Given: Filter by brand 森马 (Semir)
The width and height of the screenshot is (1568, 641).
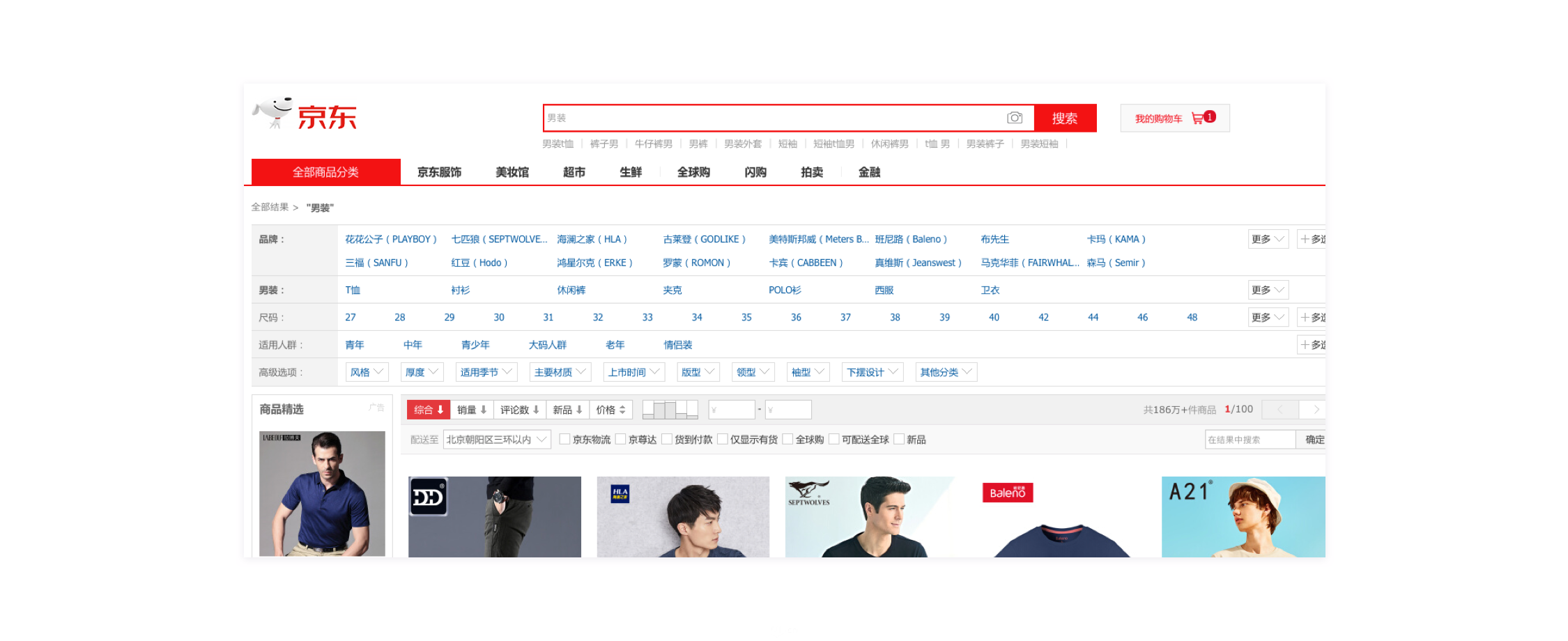Looking at the screenshot, I should tap(1116, 263).
